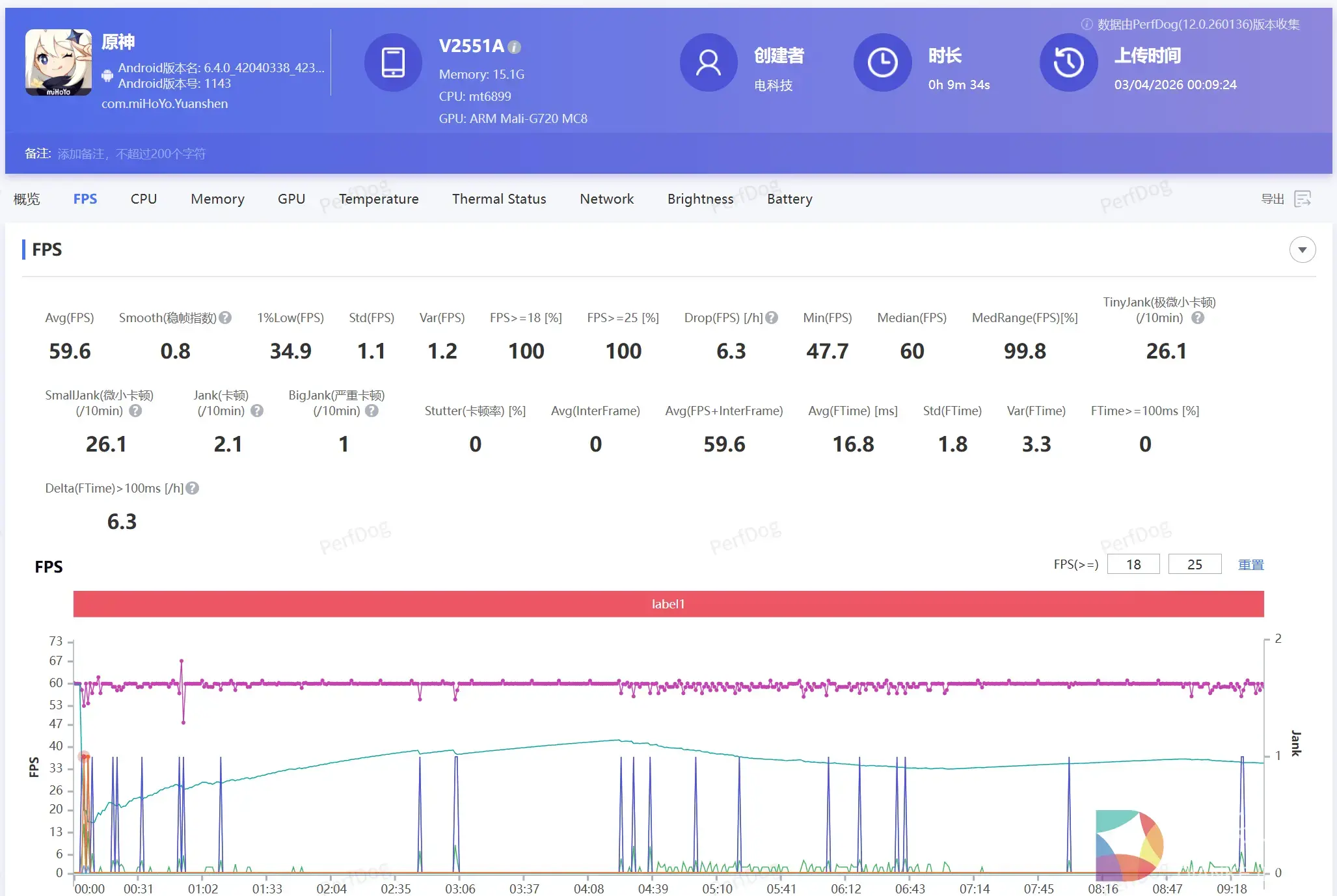
Task: Click the 重置 reset link
Action: tap(1250, 565)
